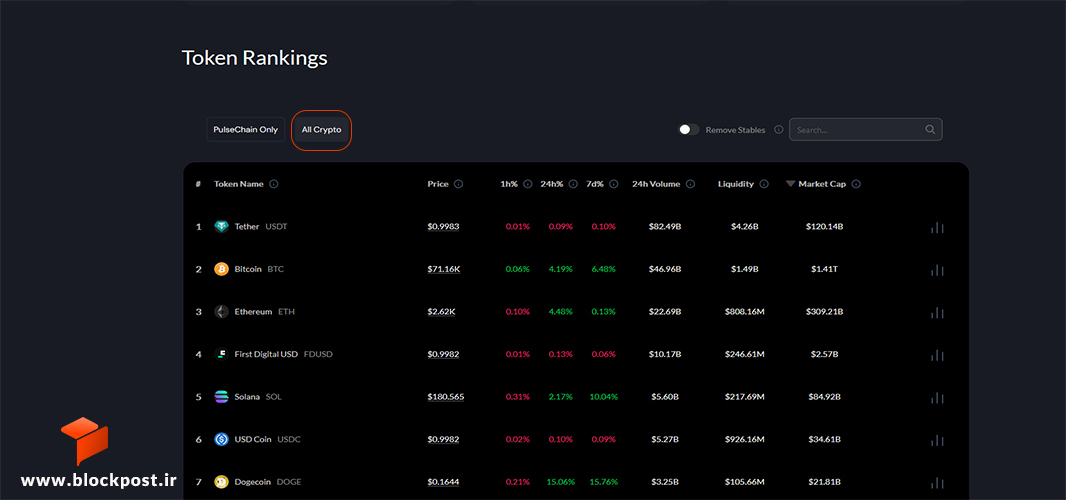Click Bitcoin price $71.16K
This screenshot has width=1066, height=500.
tap(444, 269)
